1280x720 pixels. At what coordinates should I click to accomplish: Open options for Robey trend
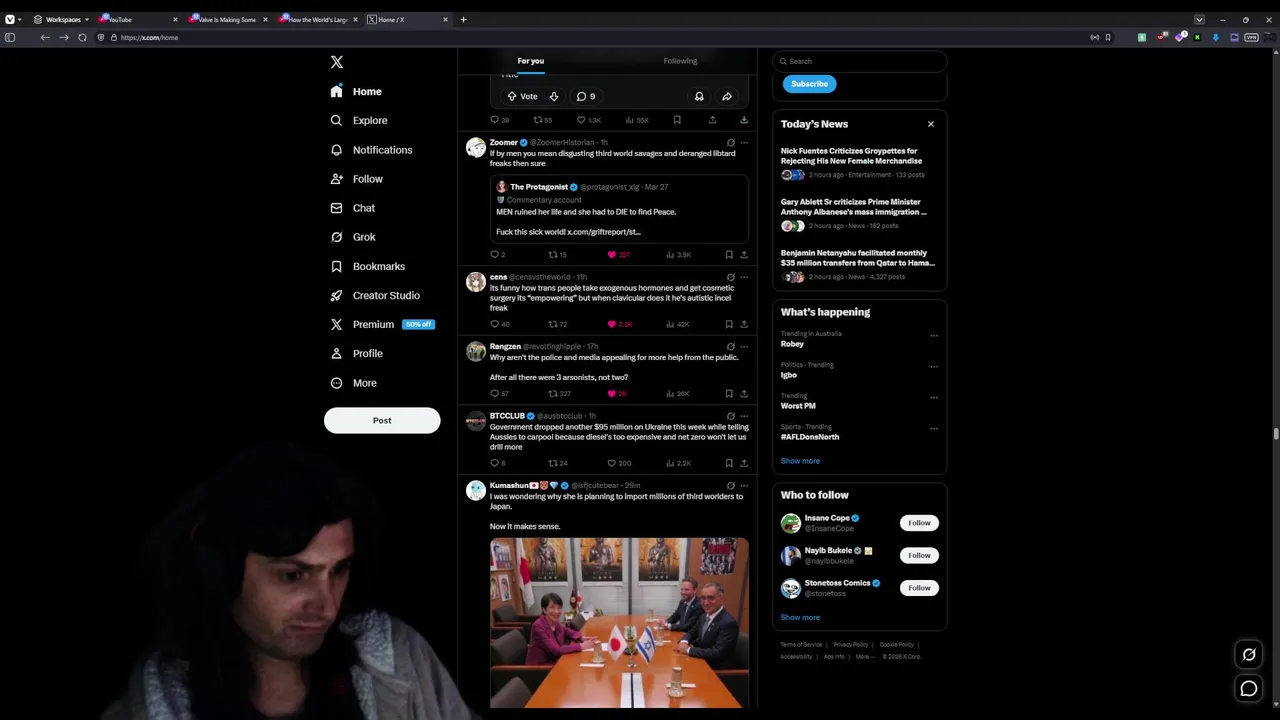pyautogui.click(x=934, y=336)
